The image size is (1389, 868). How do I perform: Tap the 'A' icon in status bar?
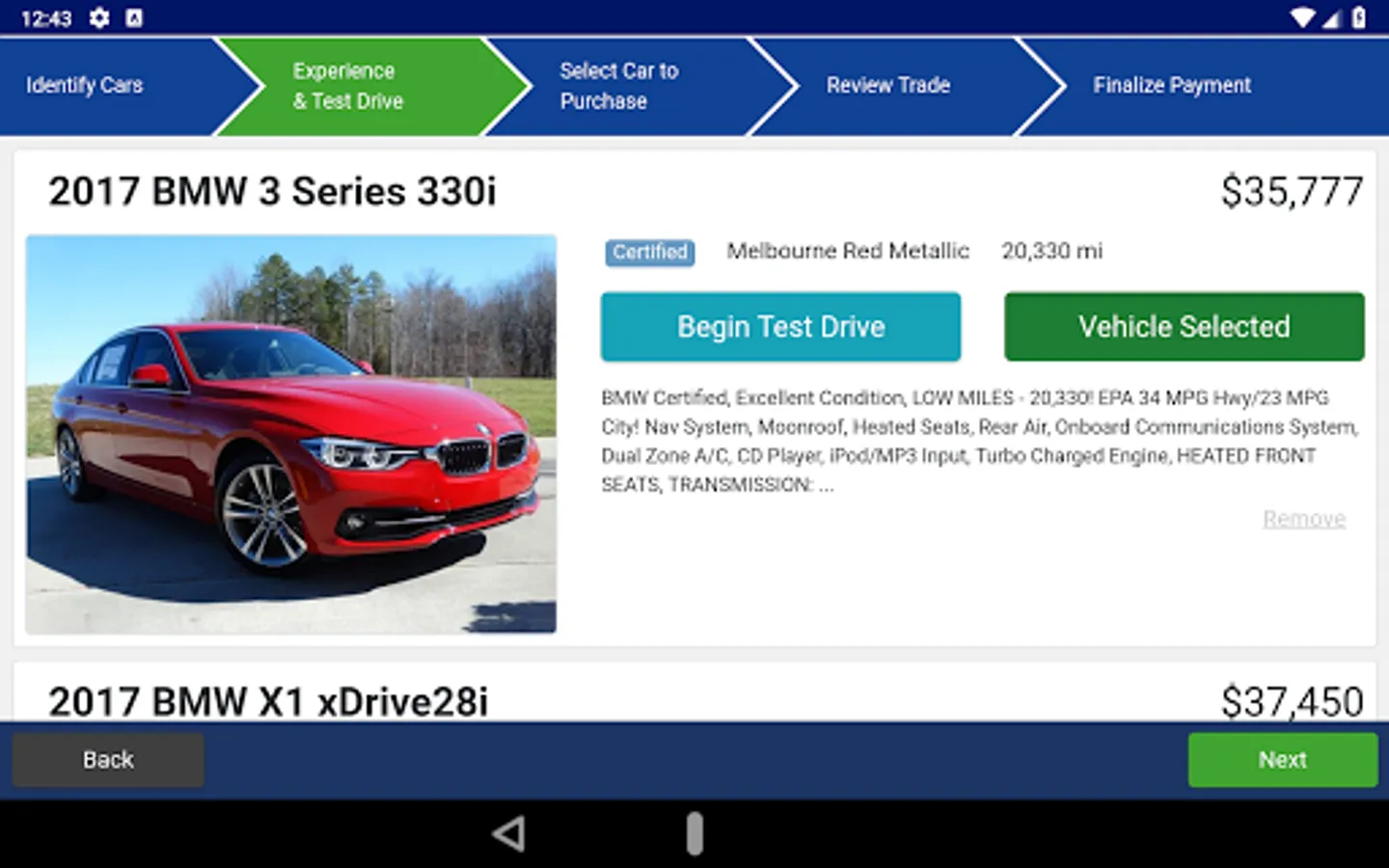tap(134, 17)
